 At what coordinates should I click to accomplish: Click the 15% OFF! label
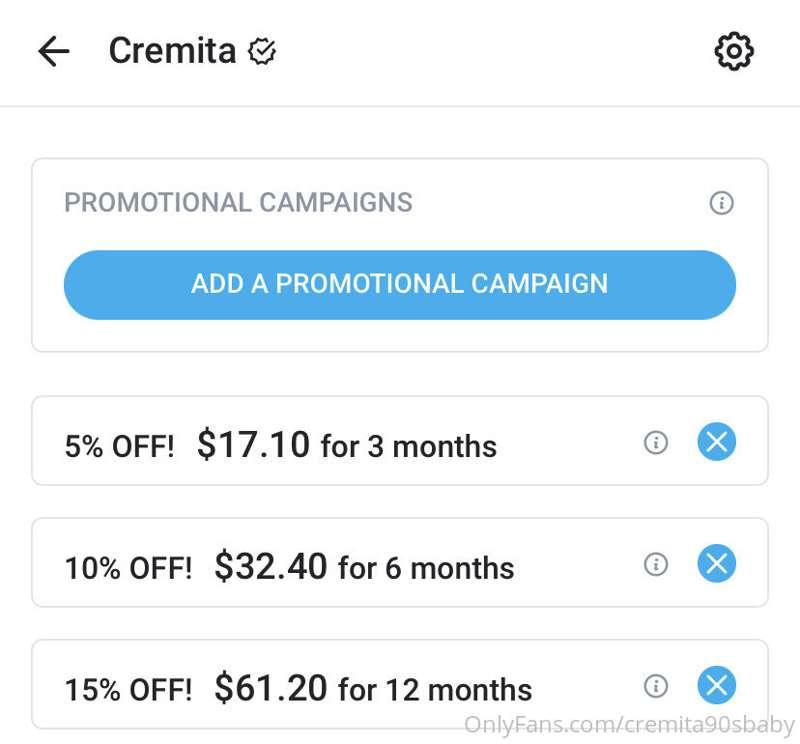click(129, 689)
